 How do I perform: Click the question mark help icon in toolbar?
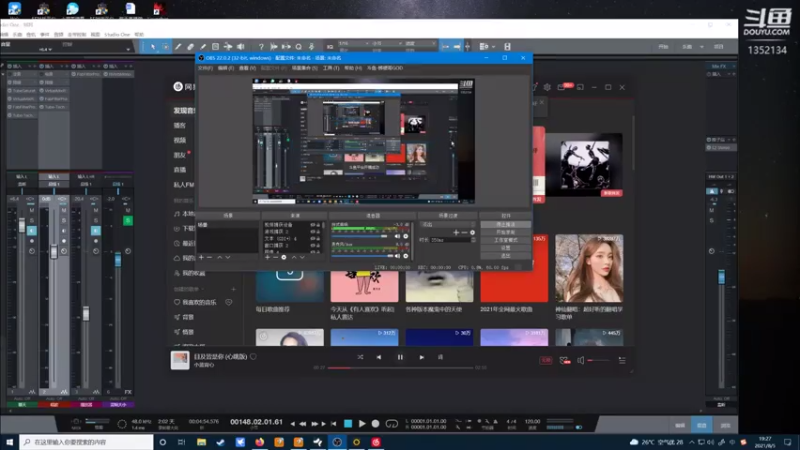click(261, 46)
